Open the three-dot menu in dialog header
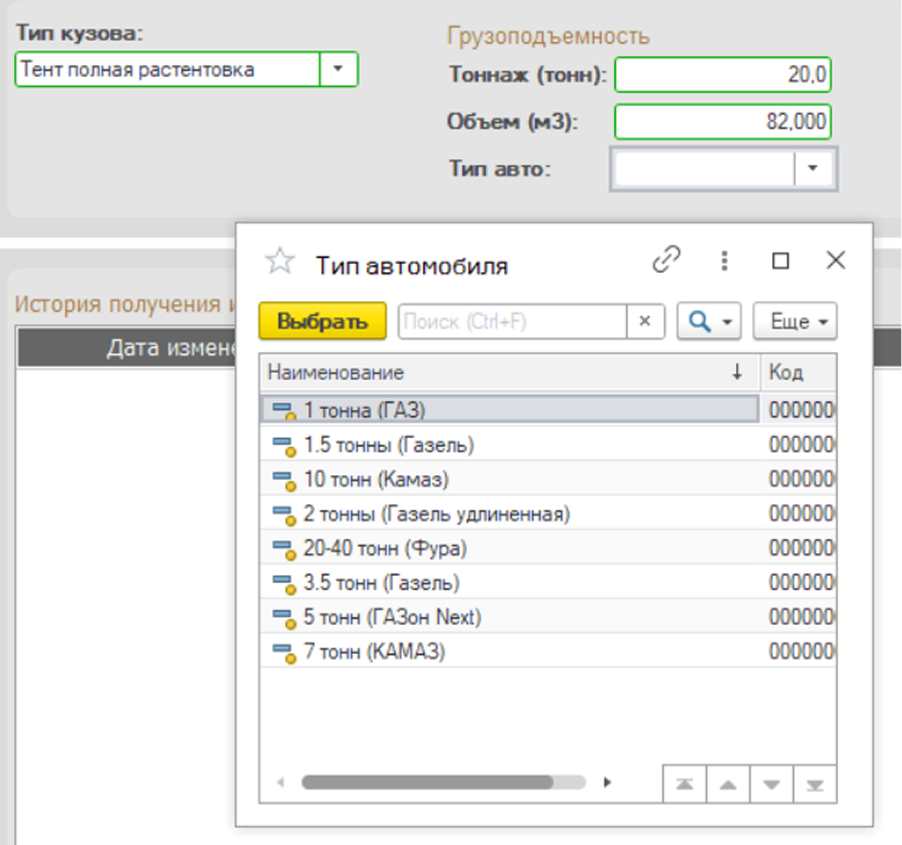 click(724, 261)
